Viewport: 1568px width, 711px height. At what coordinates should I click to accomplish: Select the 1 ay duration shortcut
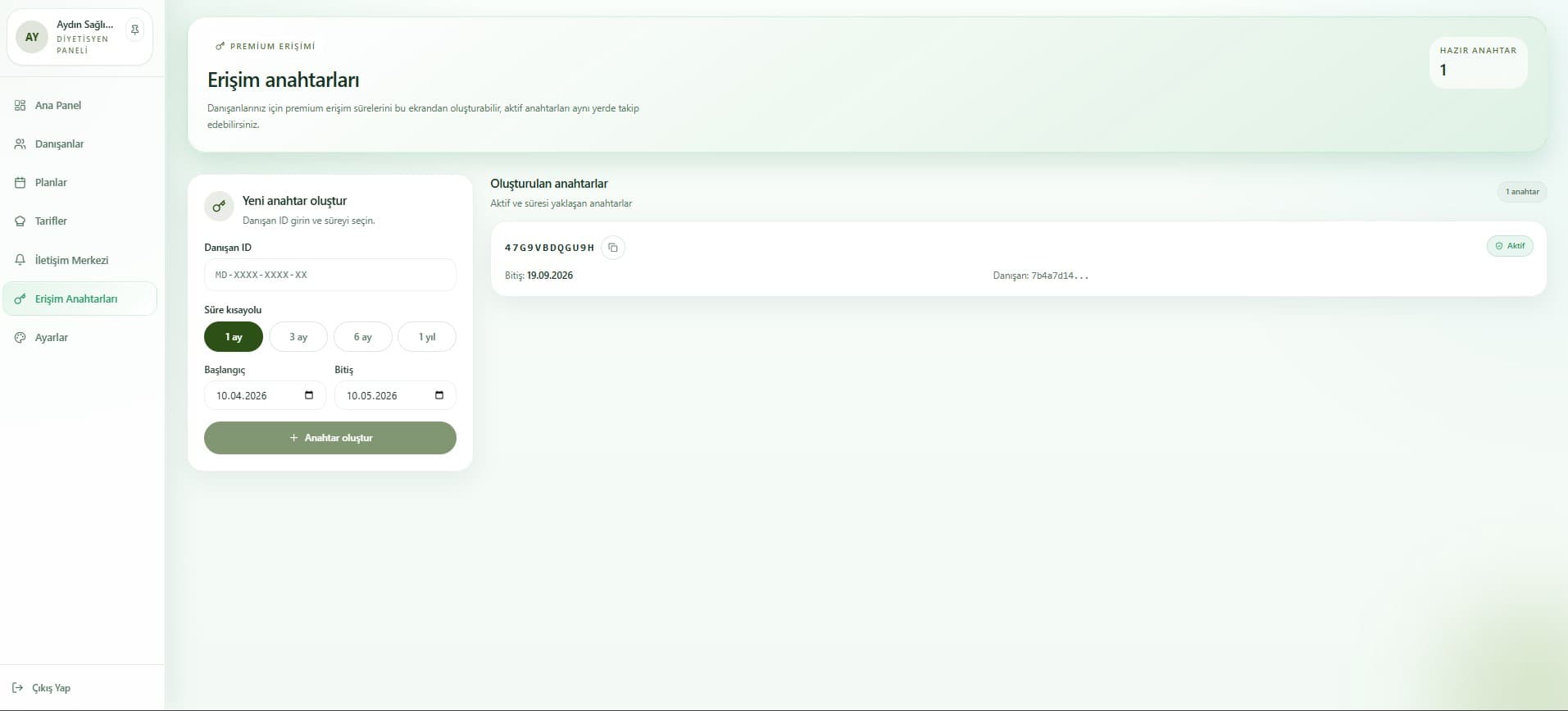click(234, 337)
